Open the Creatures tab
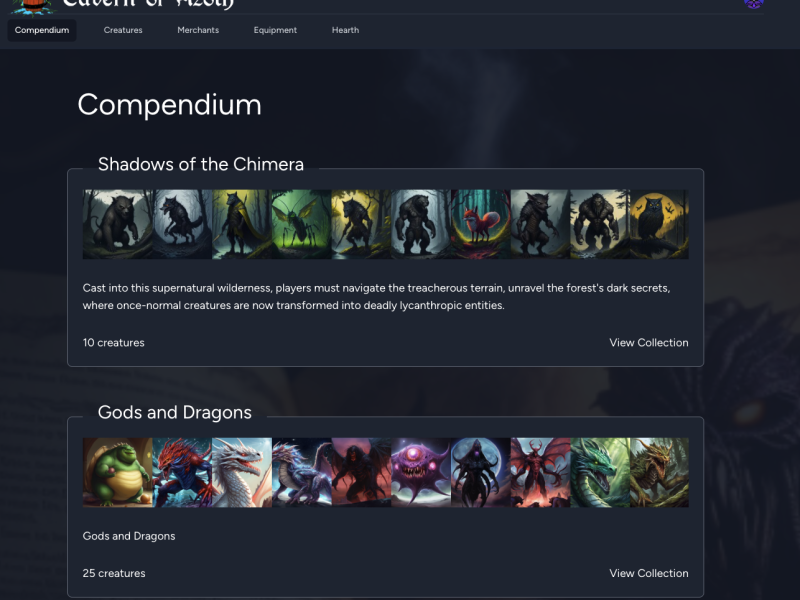This screenshot has height=600, width=800. [x=123, y=30]
